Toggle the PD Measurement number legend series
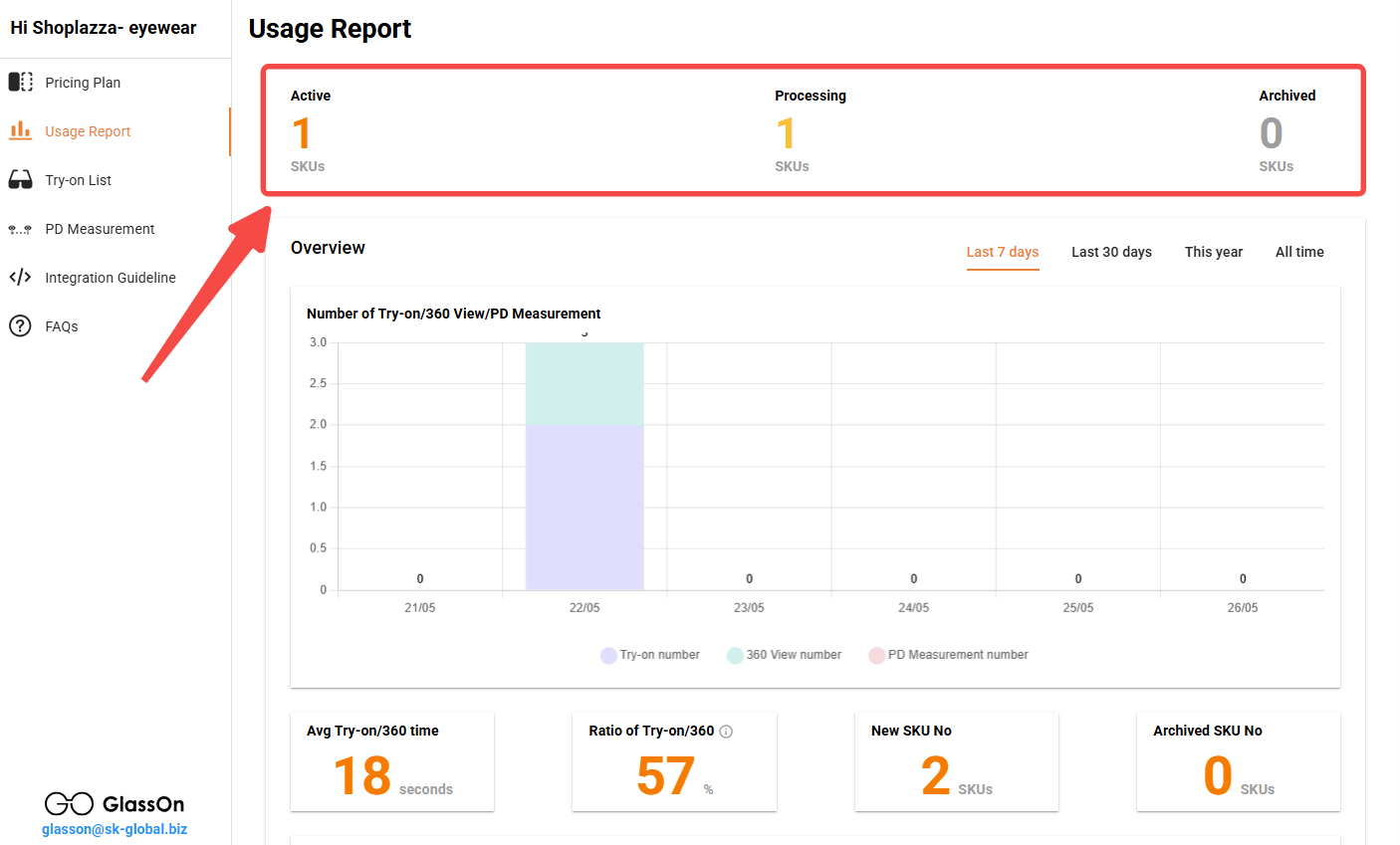 click(948, 655)
